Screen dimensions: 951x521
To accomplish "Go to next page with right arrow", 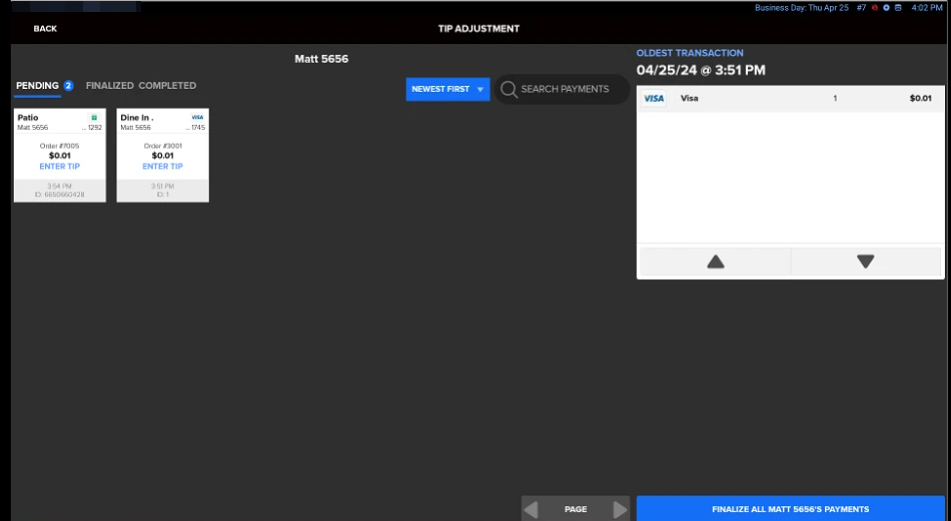I will (x=620, y=509).
